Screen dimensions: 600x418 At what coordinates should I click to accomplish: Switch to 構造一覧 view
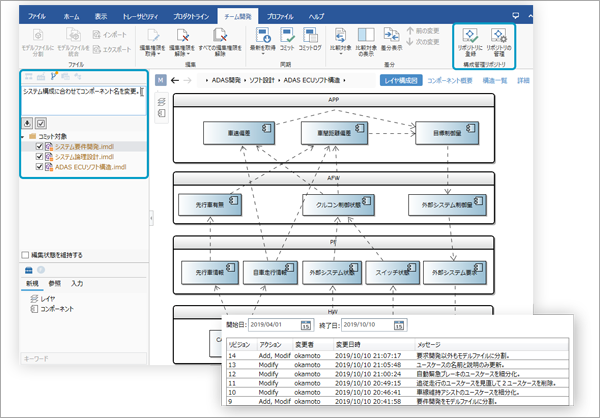494,80
